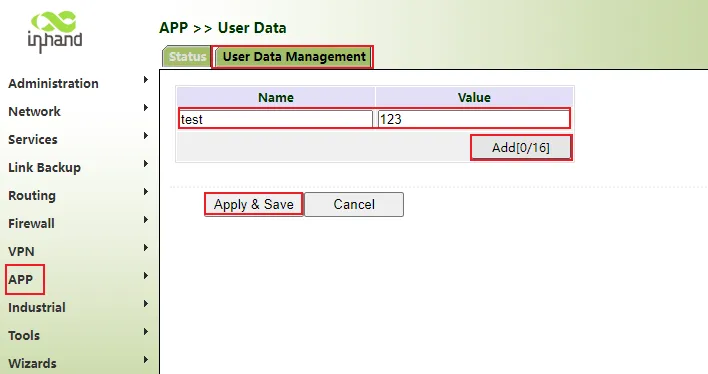Screen dimensions: 708x374
Task: Open the Administration menu
Action: click(x=53, y=84)
